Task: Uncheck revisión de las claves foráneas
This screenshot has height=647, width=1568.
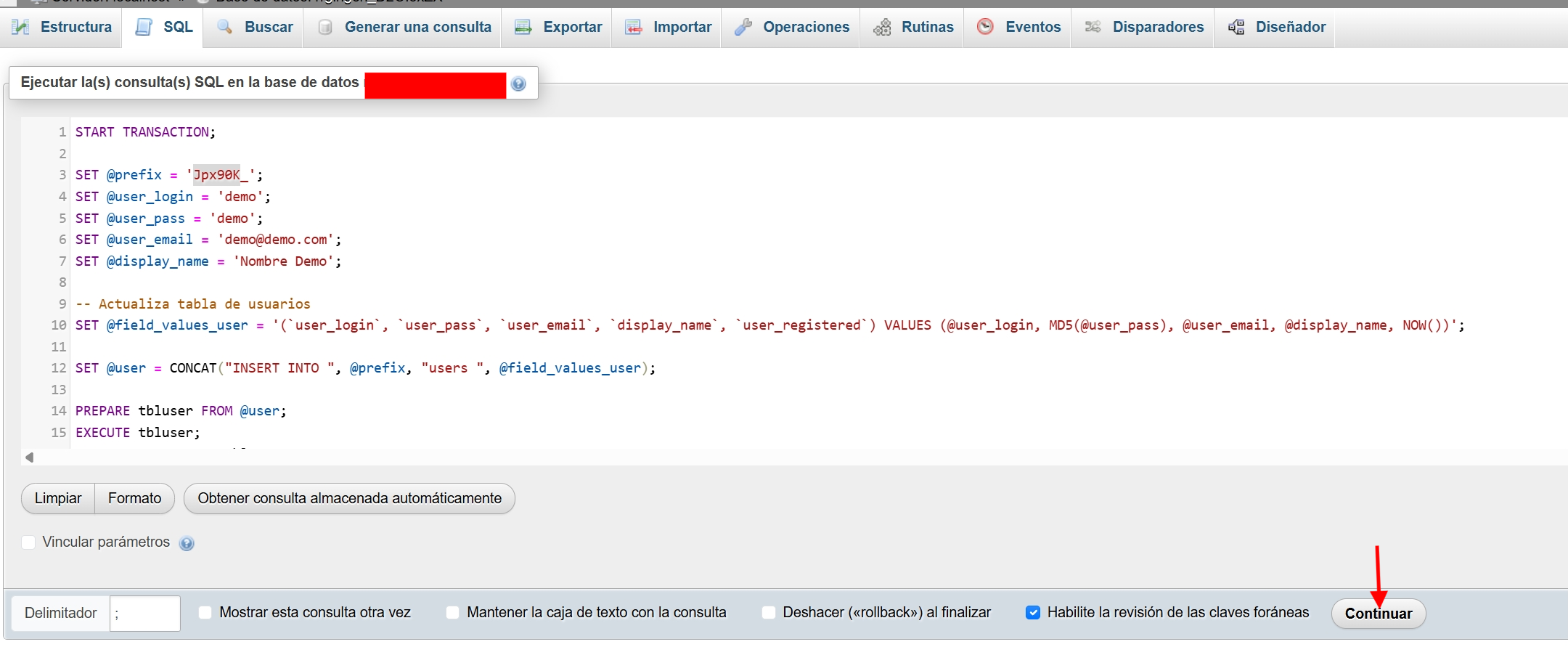Action: [1033, 613]
